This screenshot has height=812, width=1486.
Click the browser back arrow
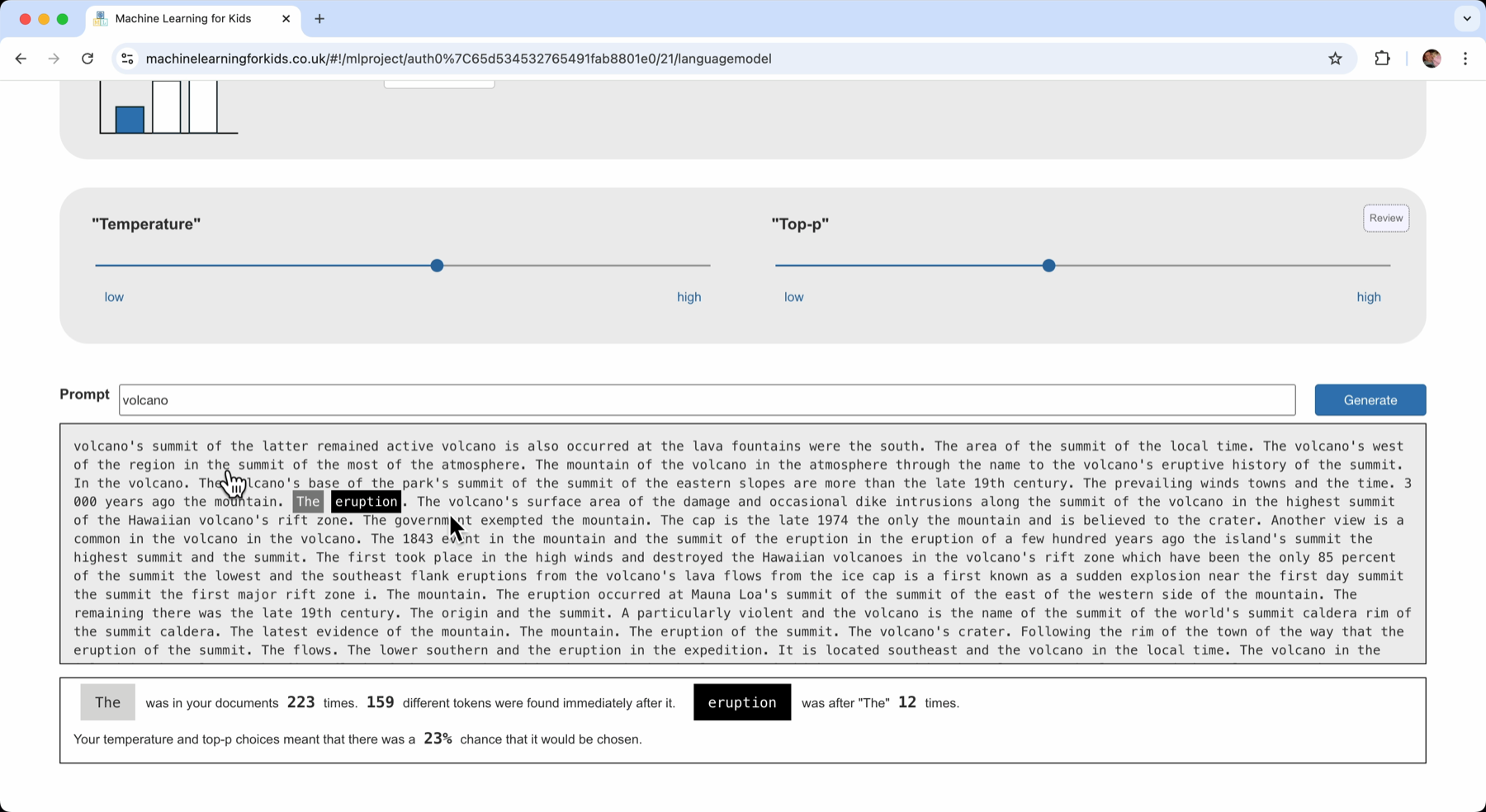(x=21, y=59)
